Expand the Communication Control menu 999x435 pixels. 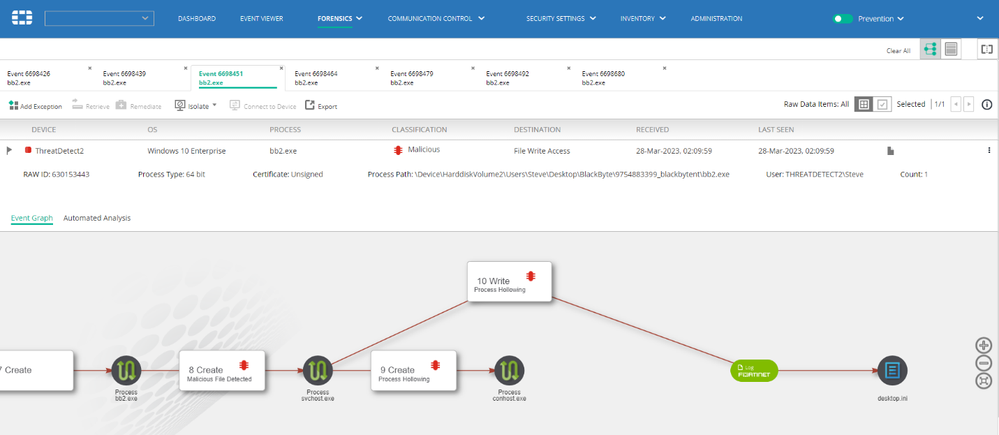pos(436,18)
